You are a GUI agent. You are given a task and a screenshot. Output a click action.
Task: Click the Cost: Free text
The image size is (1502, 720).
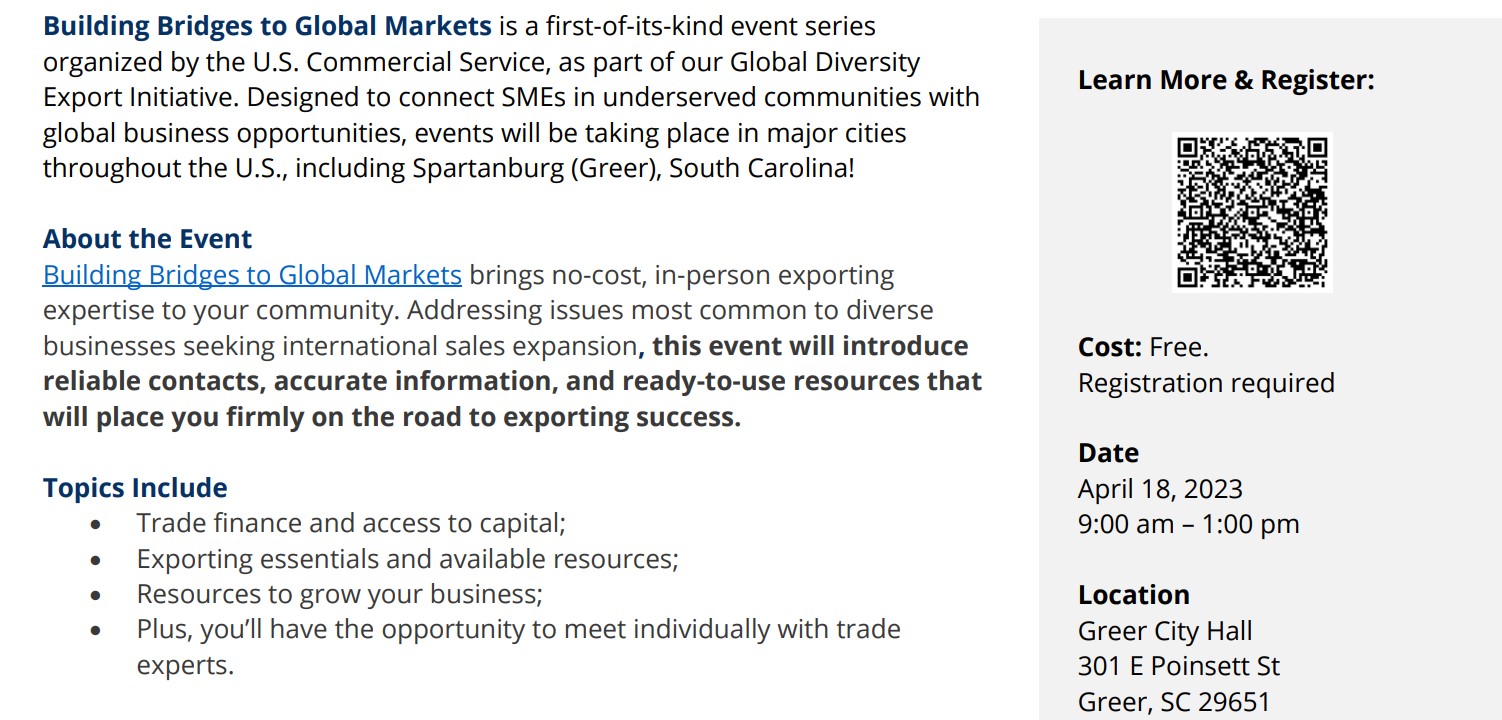coord(1143,347)
